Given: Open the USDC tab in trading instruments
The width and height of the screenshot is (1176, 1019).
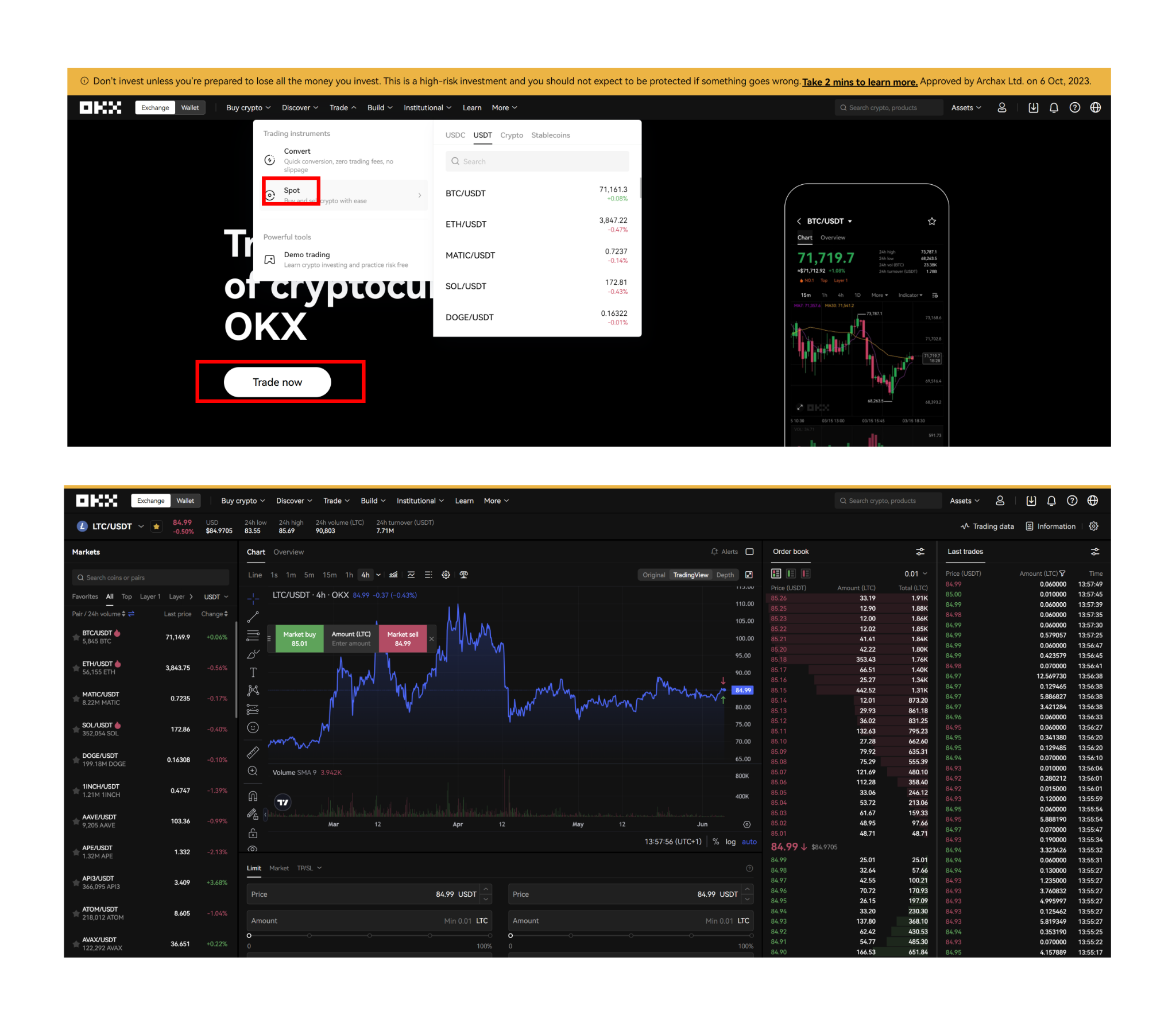Looking at the screenshot, I should pos(455,135).
